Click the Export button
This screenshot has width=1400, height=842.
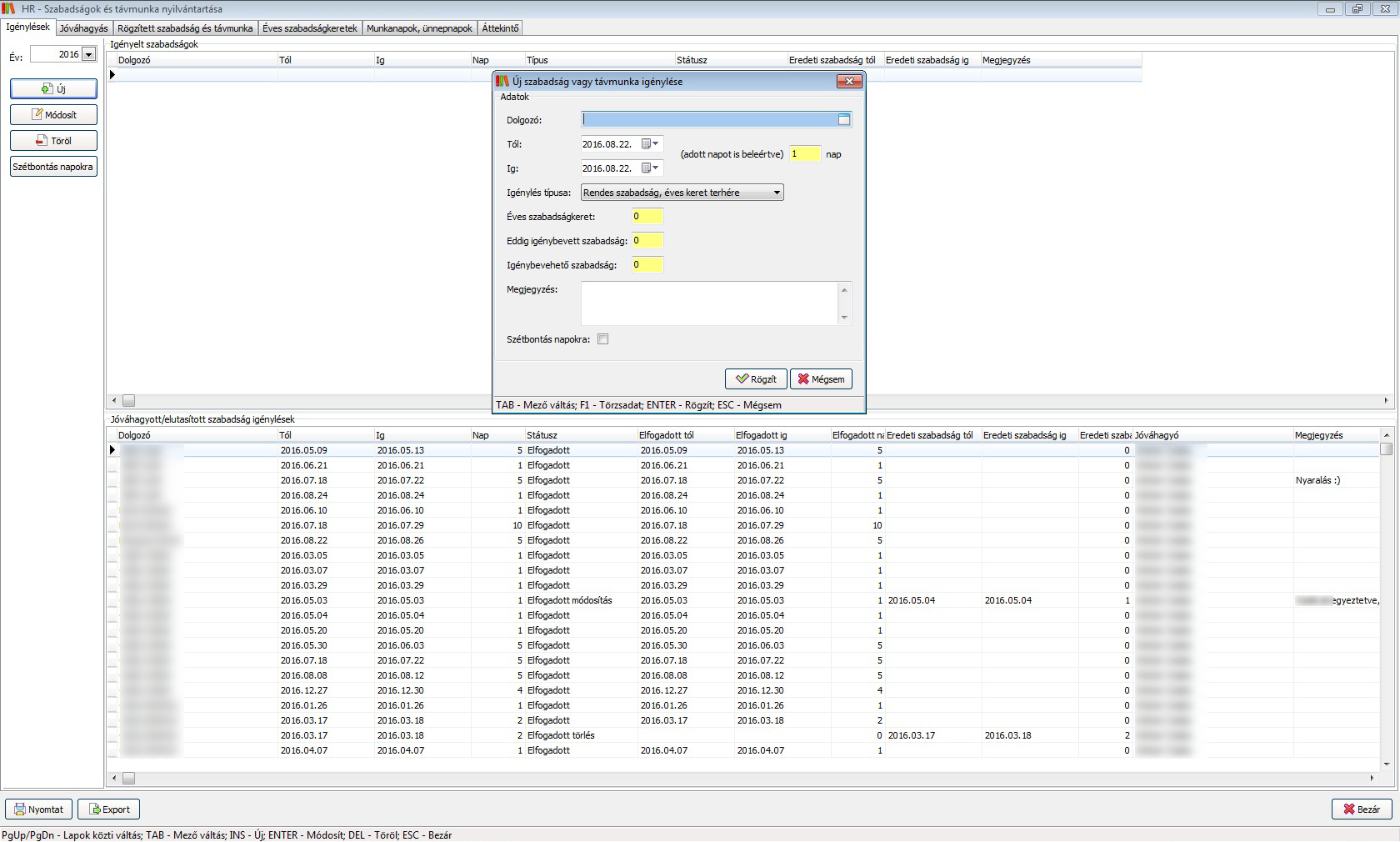108,809
